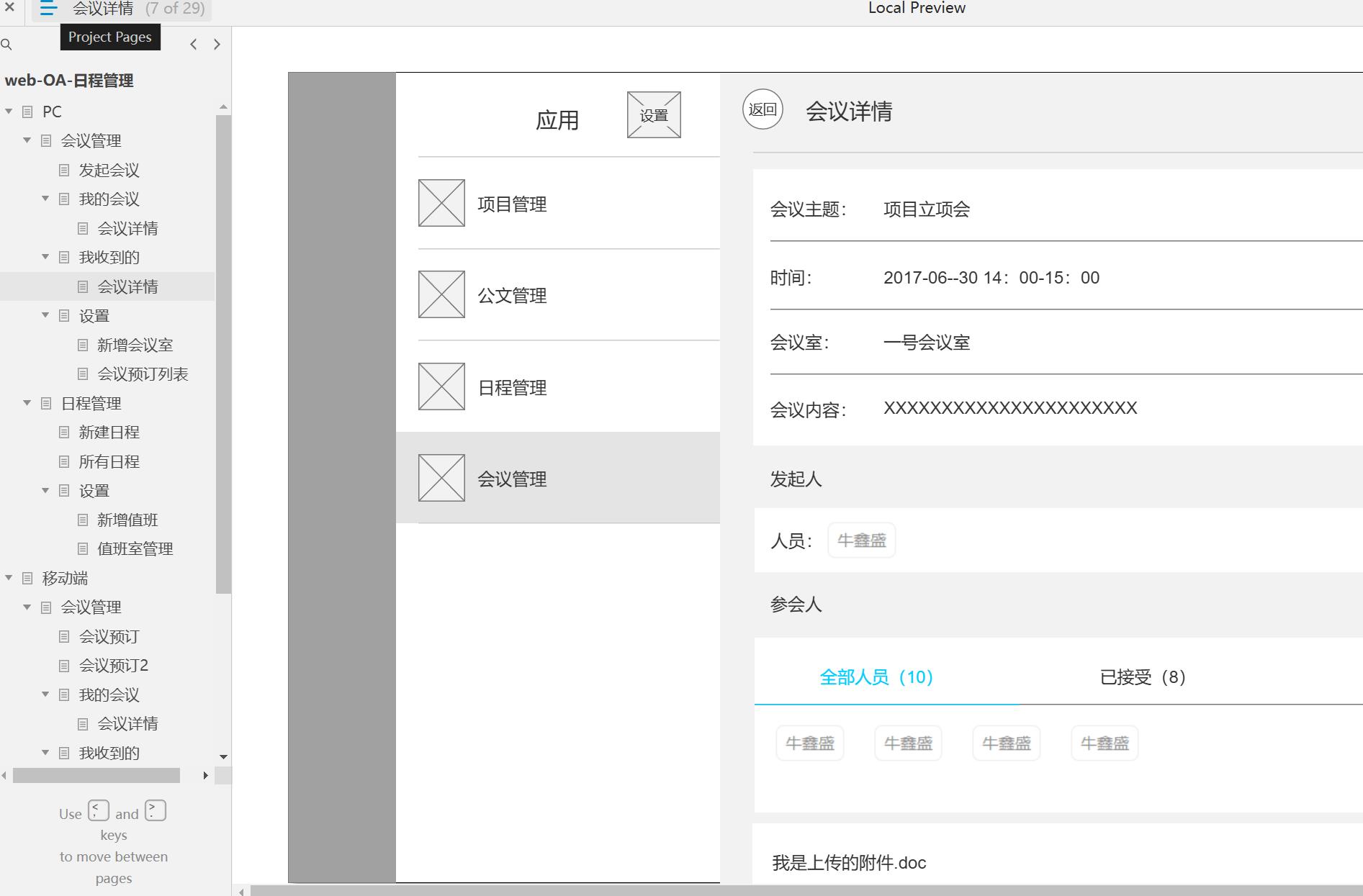Click the round 返回 back button
The image size is (1363, 896).
(763, 109)
